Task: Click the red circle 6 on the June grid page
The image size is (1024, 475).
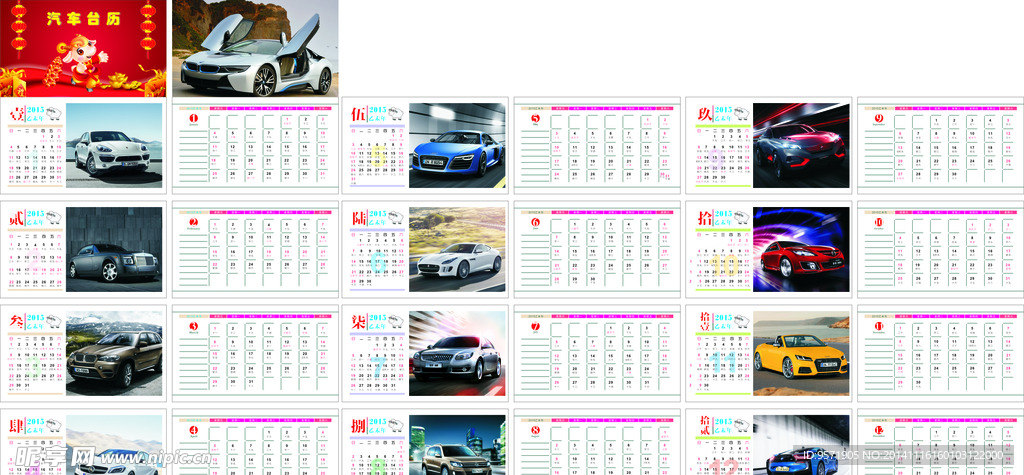Action: [x=536, y=222]
